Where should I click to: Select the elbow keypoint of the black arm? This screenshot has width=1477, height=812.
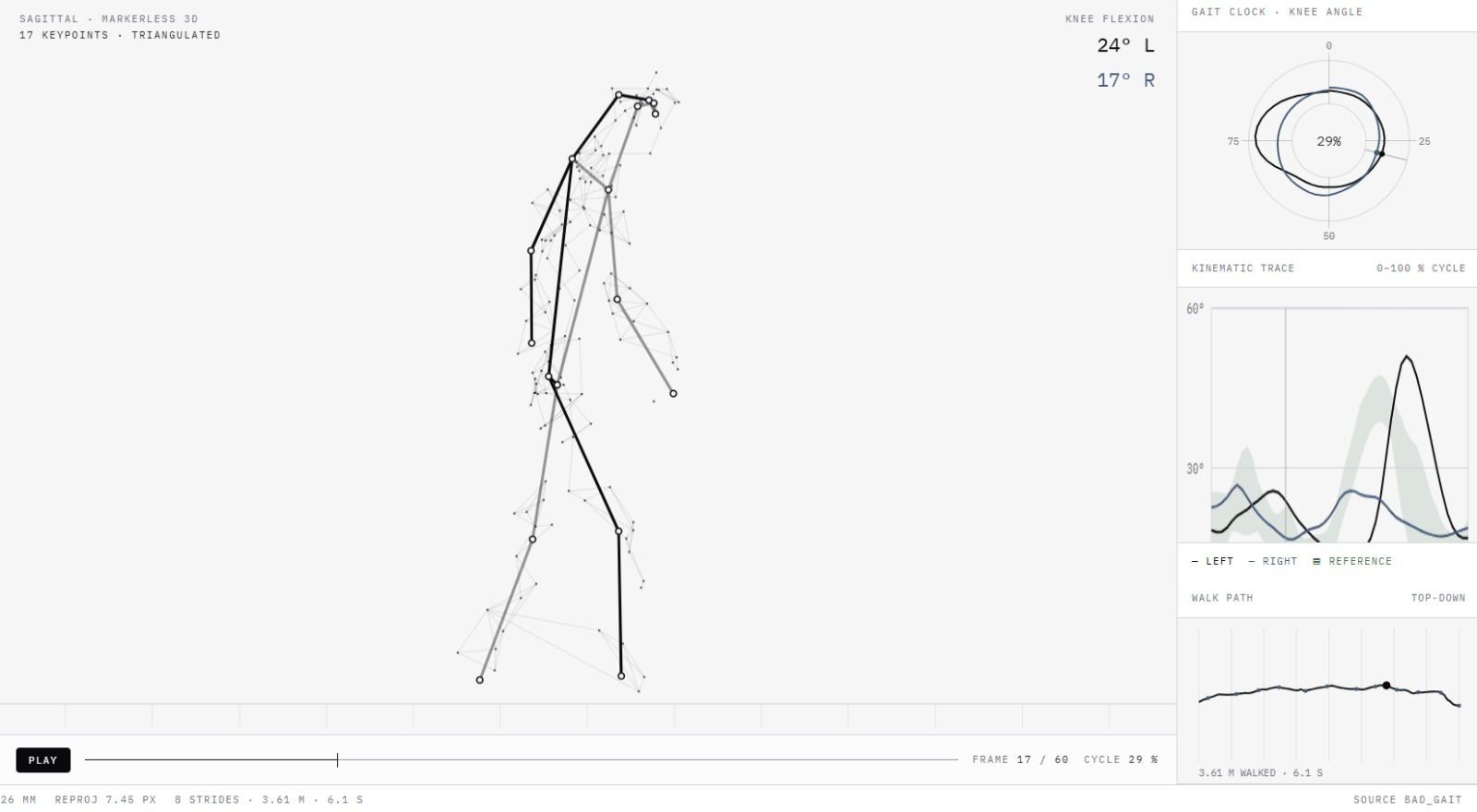coord(531,250)
